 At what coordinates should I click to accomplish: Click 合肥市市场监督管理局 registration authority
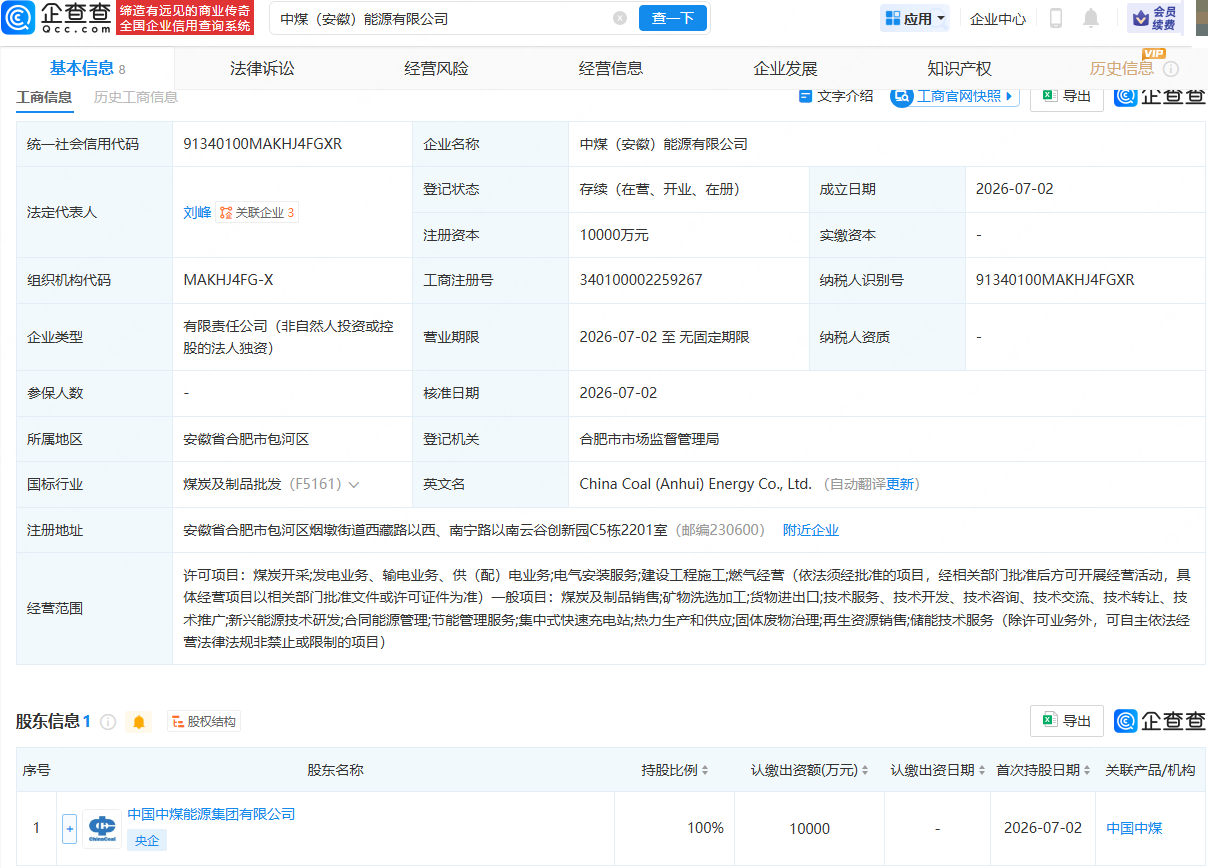tap(649, 439)
